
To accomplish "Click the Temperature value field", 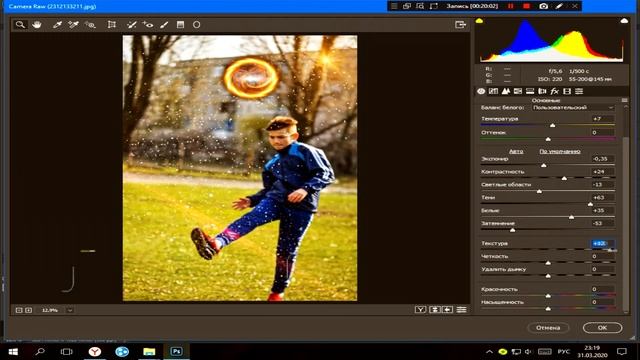I will 602,119.
